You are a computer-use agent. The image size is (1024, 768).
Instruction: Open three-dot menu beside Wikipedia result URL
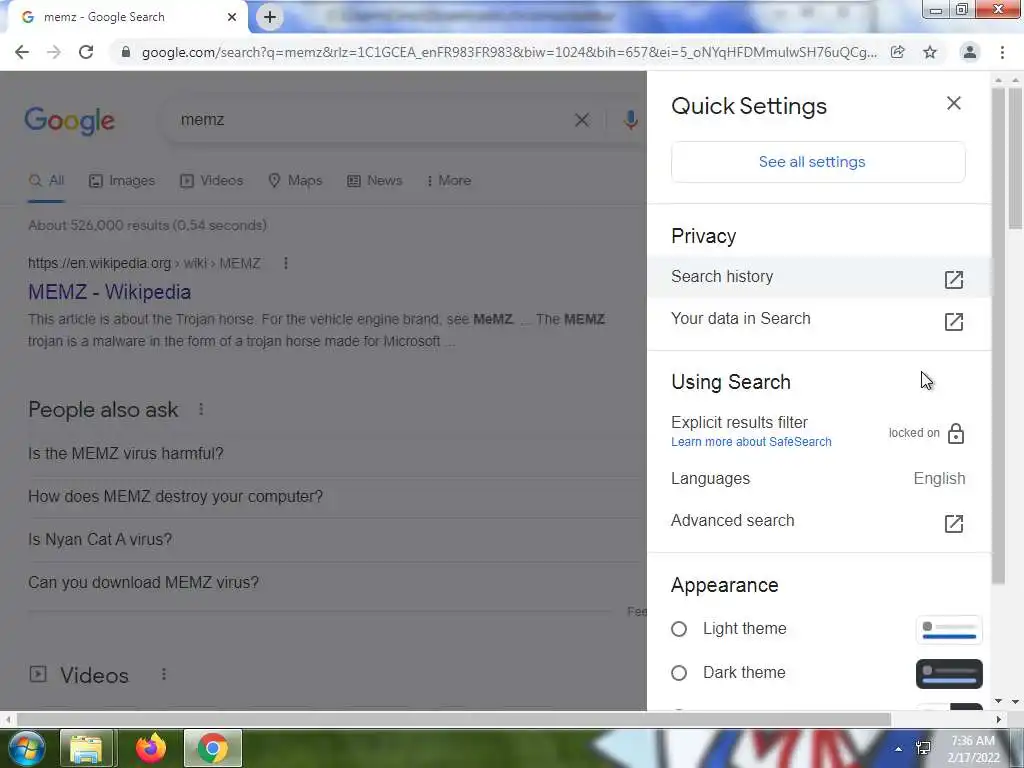(x=285, y=263)
